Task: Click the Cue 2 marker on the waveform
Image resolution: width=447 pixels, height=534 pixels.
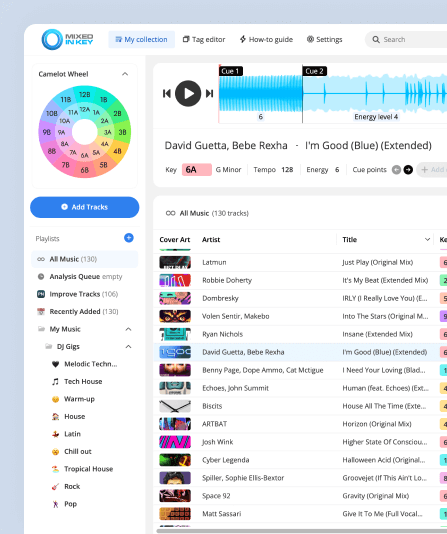Action: coord(314,71)
